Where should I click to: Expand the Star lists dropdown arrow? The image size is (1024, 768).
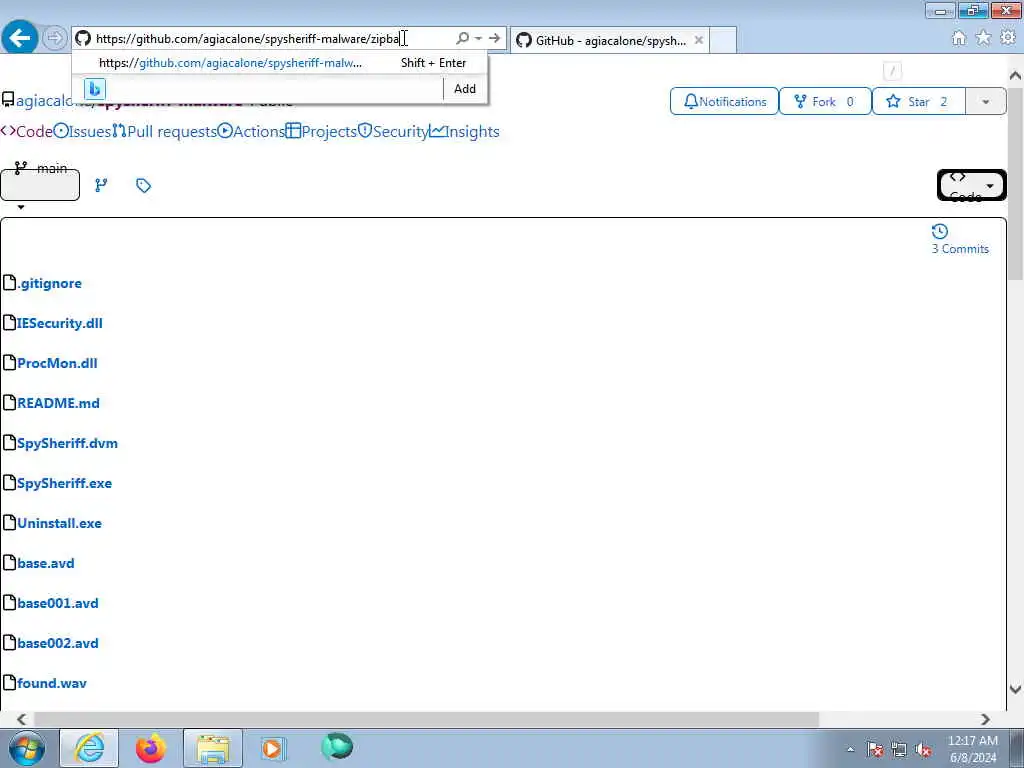pos(985,102)
